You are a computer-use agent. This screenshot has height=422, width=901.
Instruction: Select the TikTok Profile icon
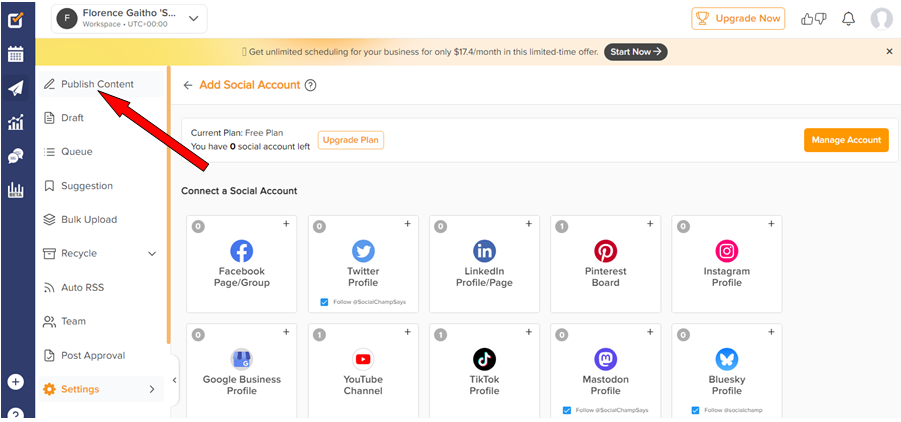(484, 359)
